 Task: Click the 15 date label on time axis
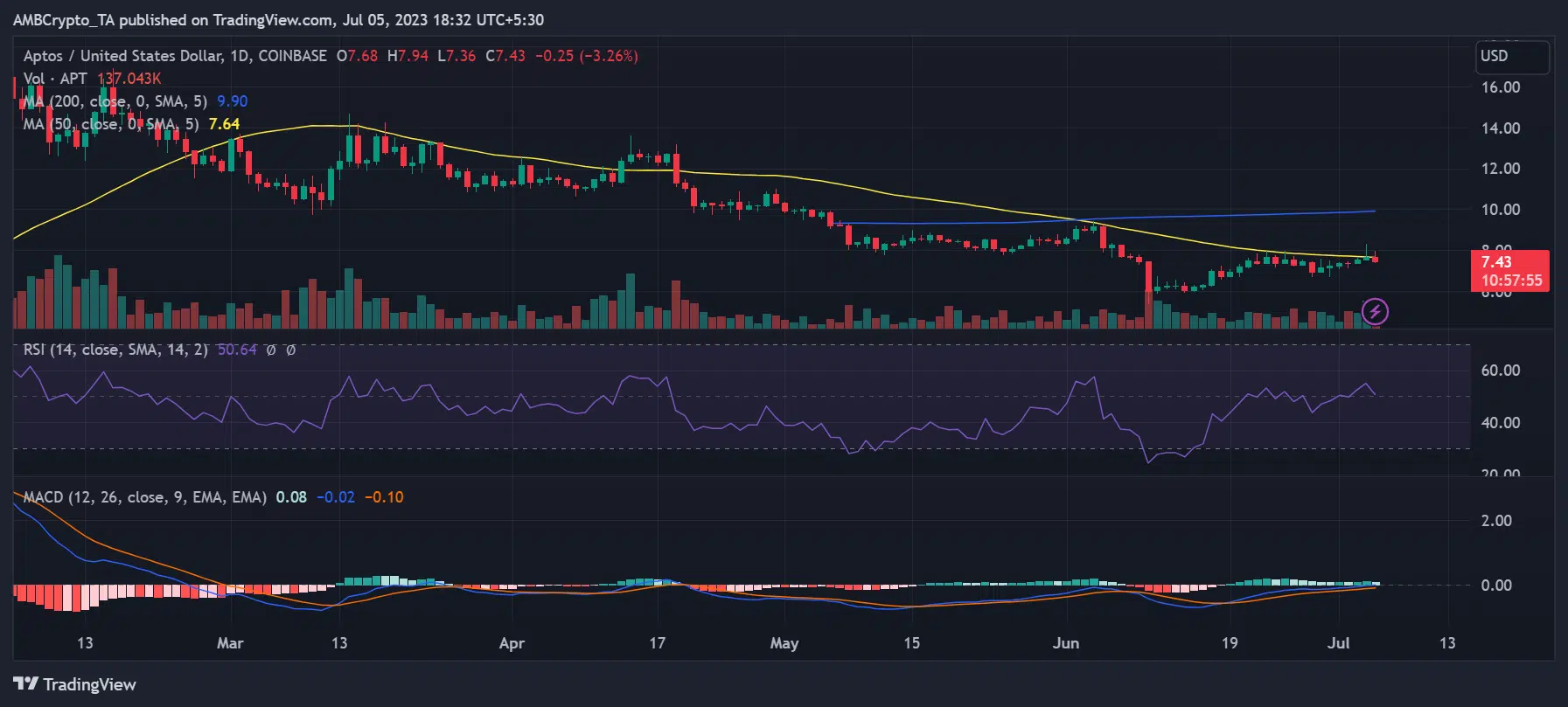(911, 643)
